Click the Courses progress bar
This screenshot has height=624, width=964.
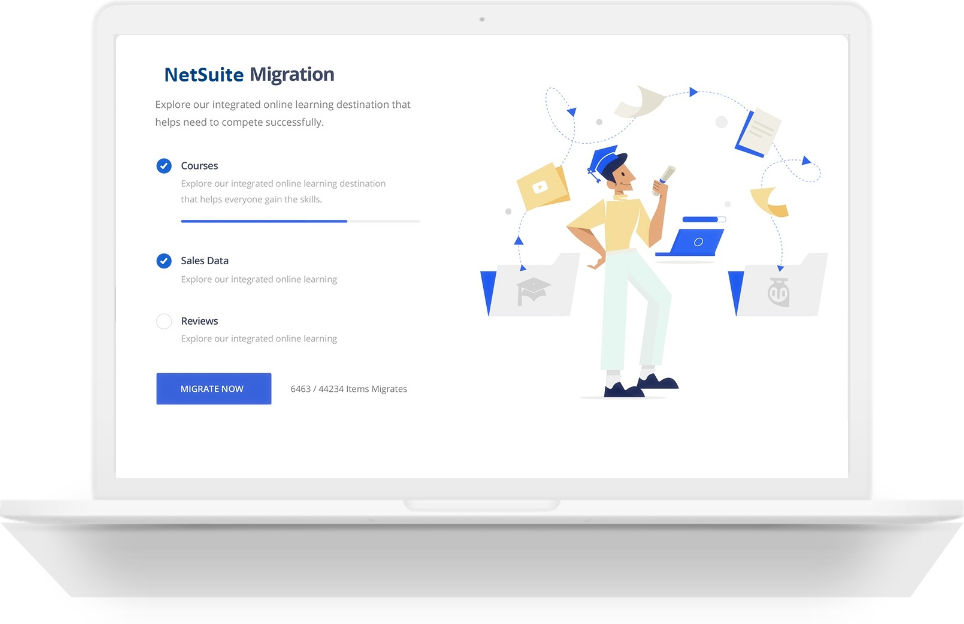(x=300, y=221)
